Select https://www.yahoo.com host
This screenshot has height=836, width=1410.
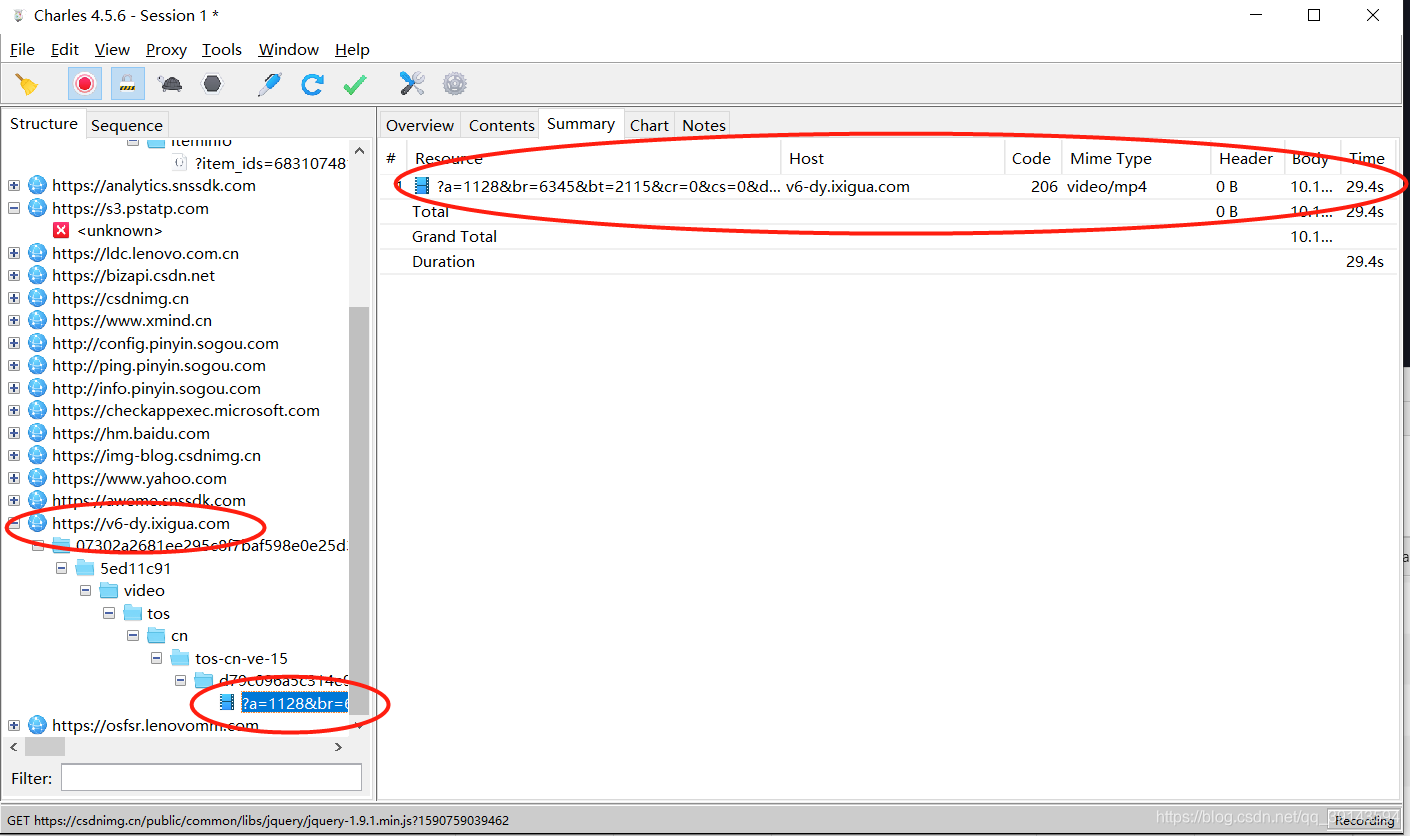click(x=139, y=478)
